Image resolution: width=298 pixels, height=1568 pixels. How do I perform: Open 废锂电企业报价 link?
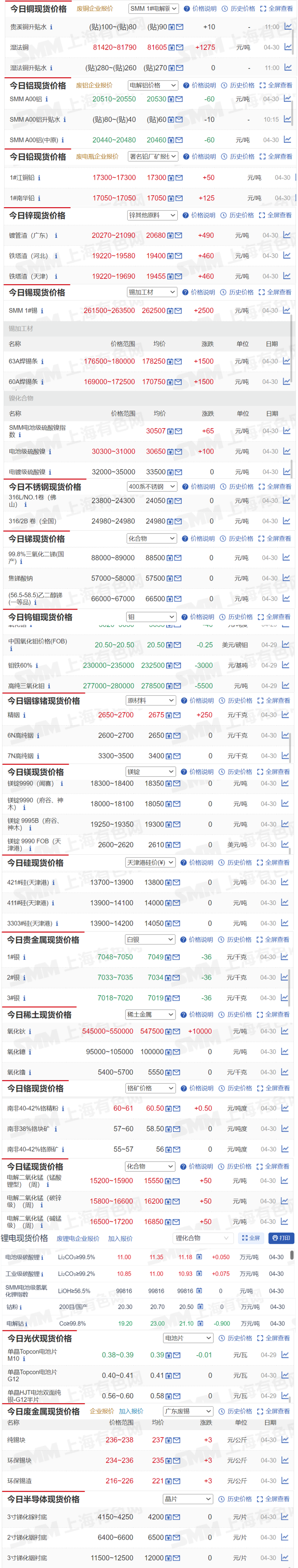click(x=78, y=1238)
